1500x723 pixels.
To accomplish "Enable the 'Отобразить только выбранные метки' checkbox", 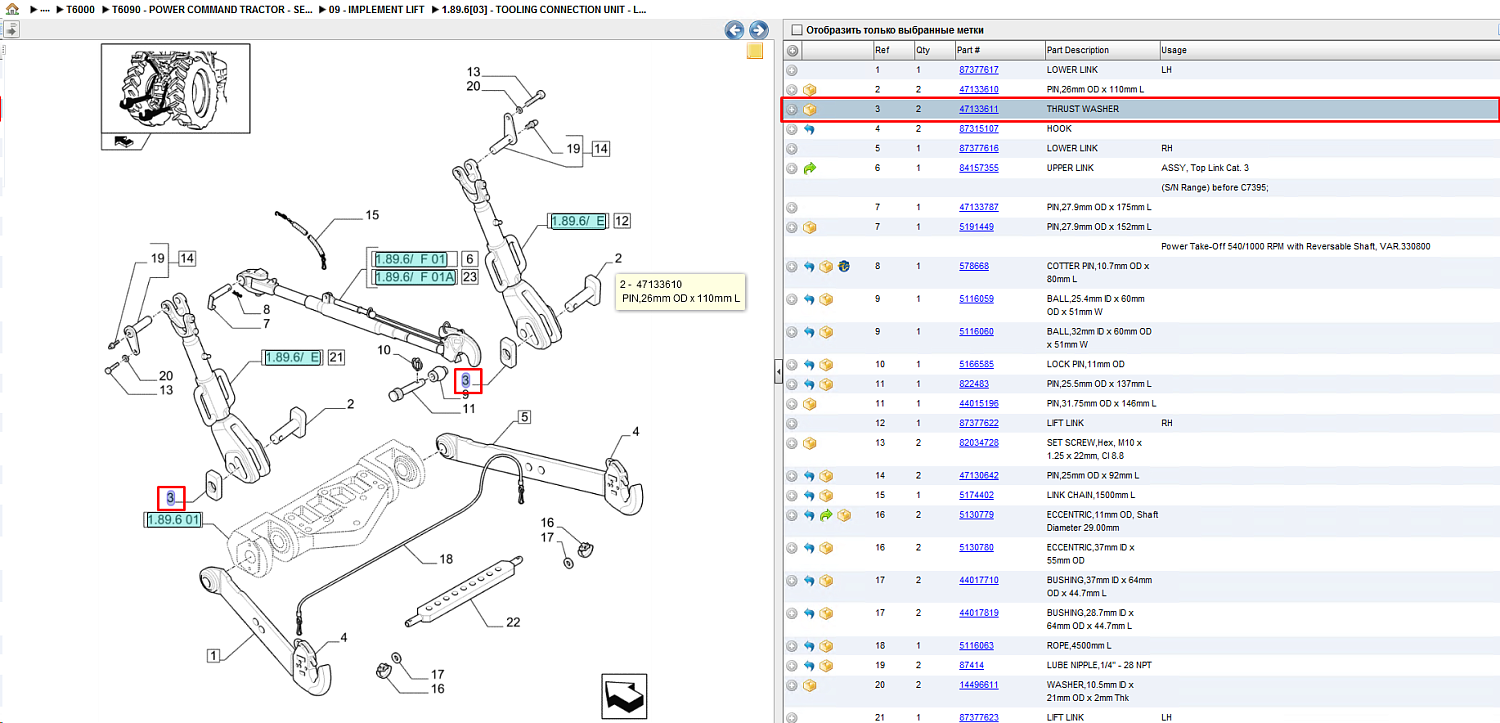I will [x=797, y=30].
